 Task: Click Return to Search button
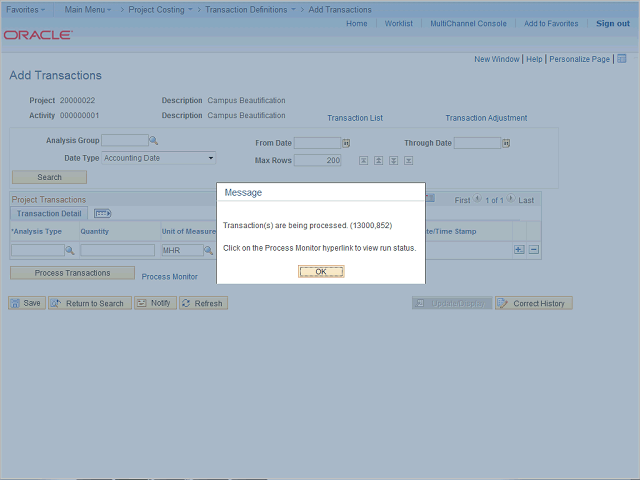coord(90,303)
